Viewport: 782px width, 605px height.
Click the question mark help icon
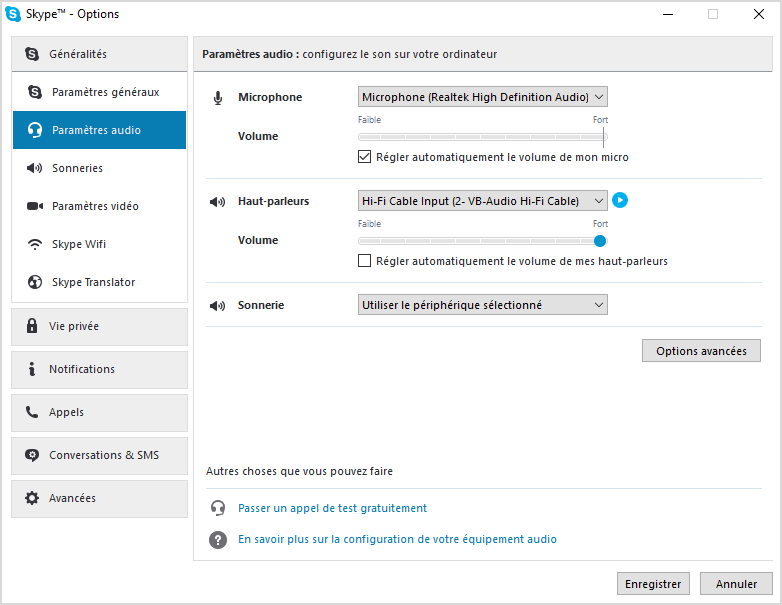tap(218, 540)
